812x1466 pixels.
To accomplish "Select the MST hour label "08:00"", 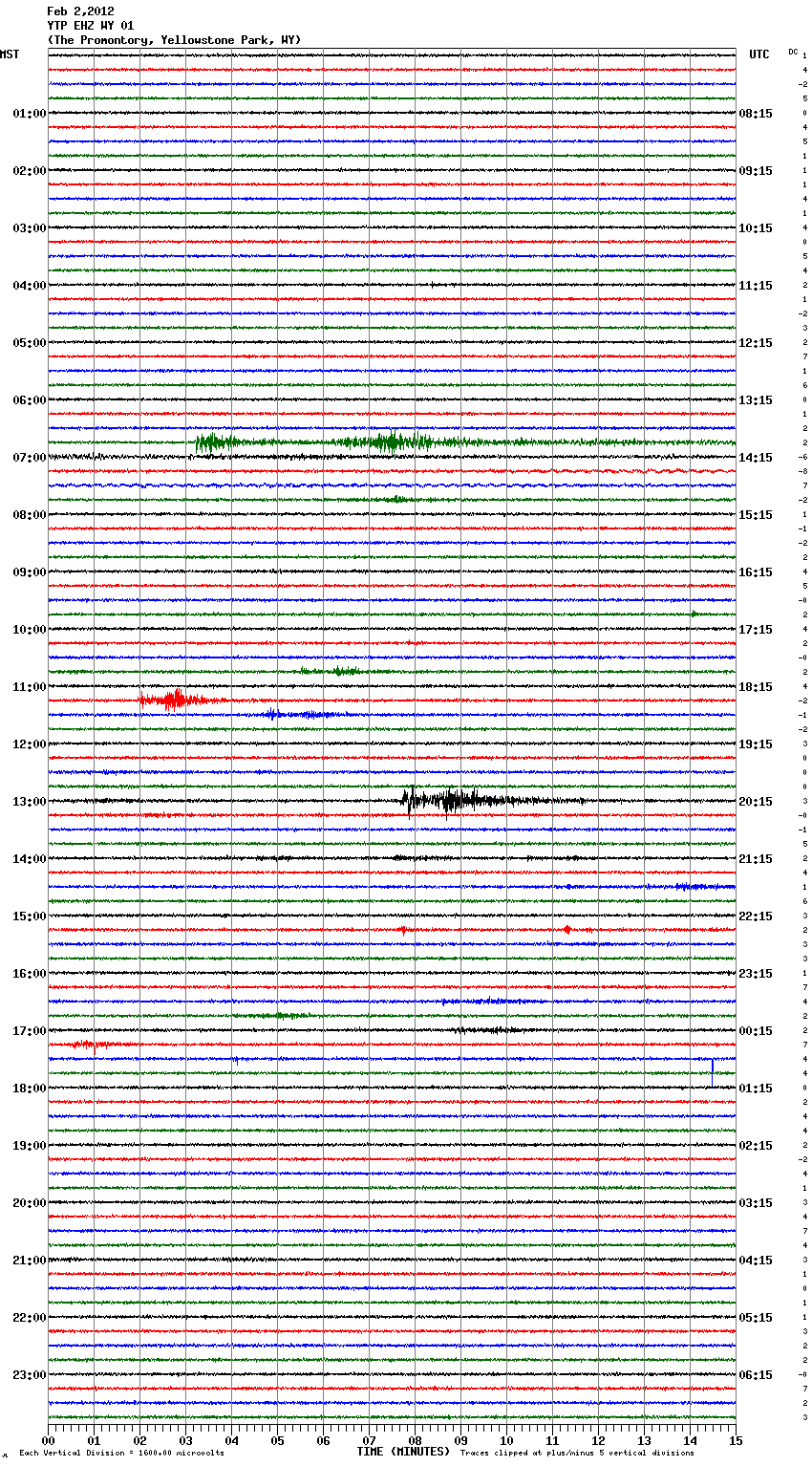I will (30, 515).
